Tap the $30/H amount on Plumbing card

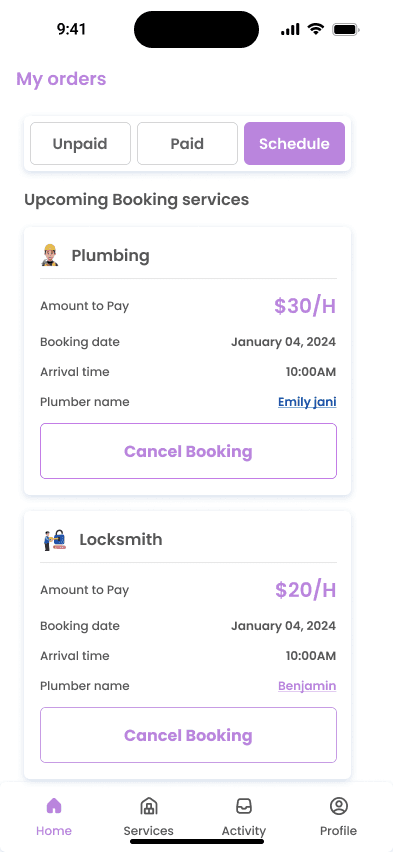point(305,306)
